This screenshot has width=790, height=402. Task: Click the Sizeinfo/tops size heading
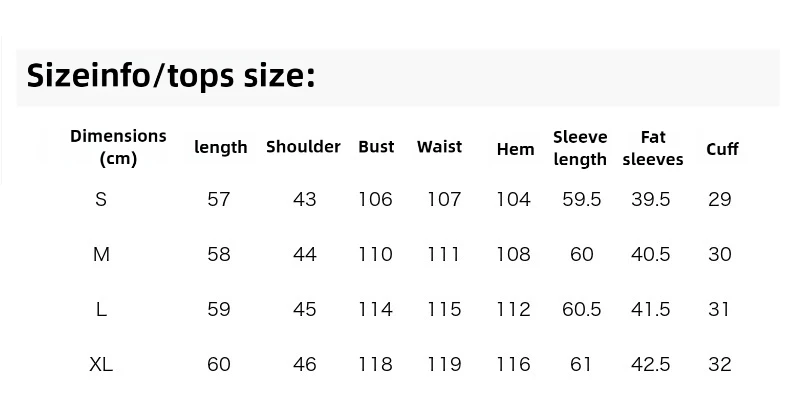(x=171, y=77)
